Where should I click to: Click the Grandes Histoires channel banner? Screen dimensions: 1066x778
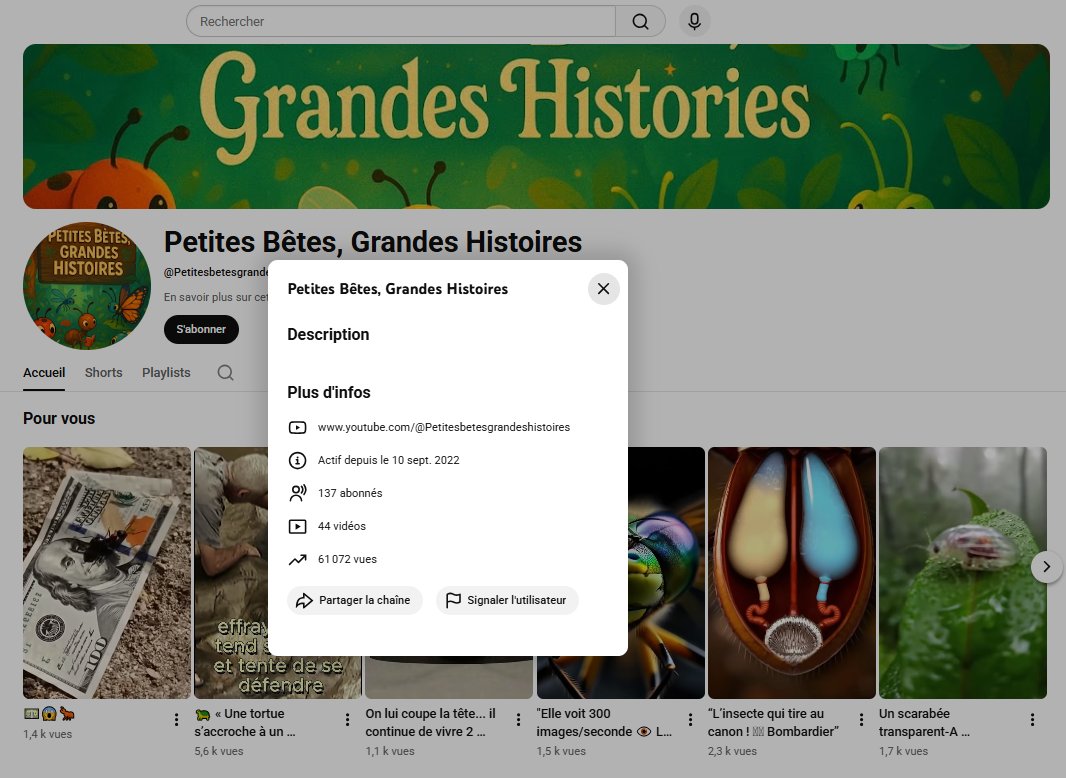pos(536,126)
